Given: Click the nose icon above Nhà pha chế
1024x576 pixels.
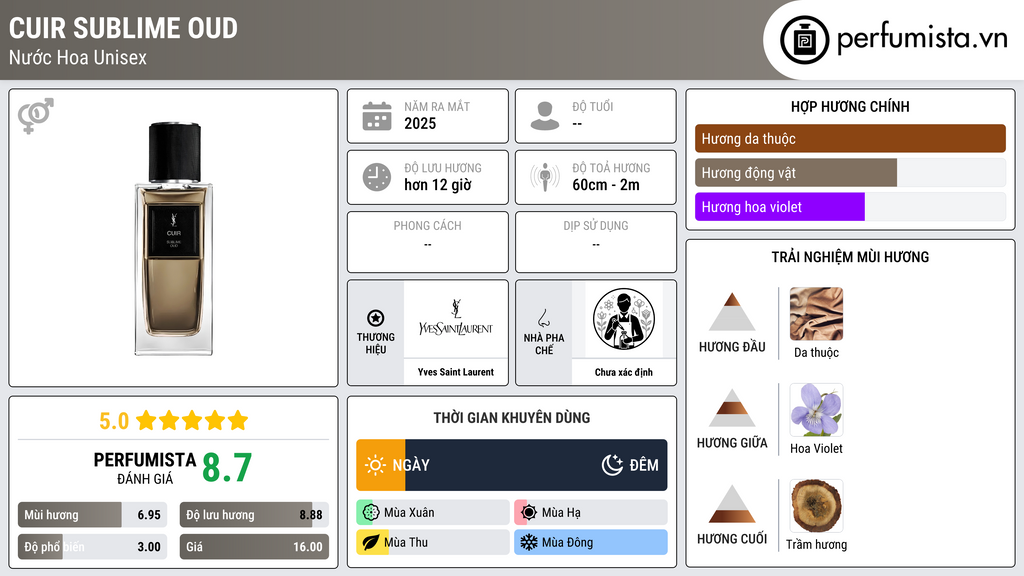Looking at the screenshot, I should tap(543, 318).
